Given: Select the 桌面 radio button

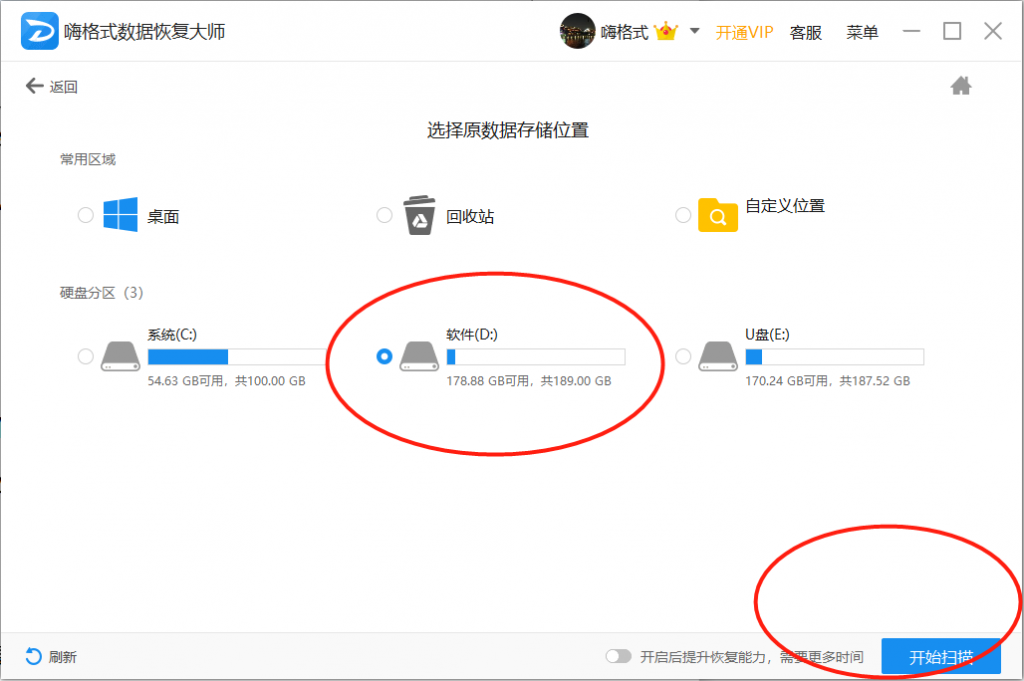Looking at the screenshot, I should (86, 215).
